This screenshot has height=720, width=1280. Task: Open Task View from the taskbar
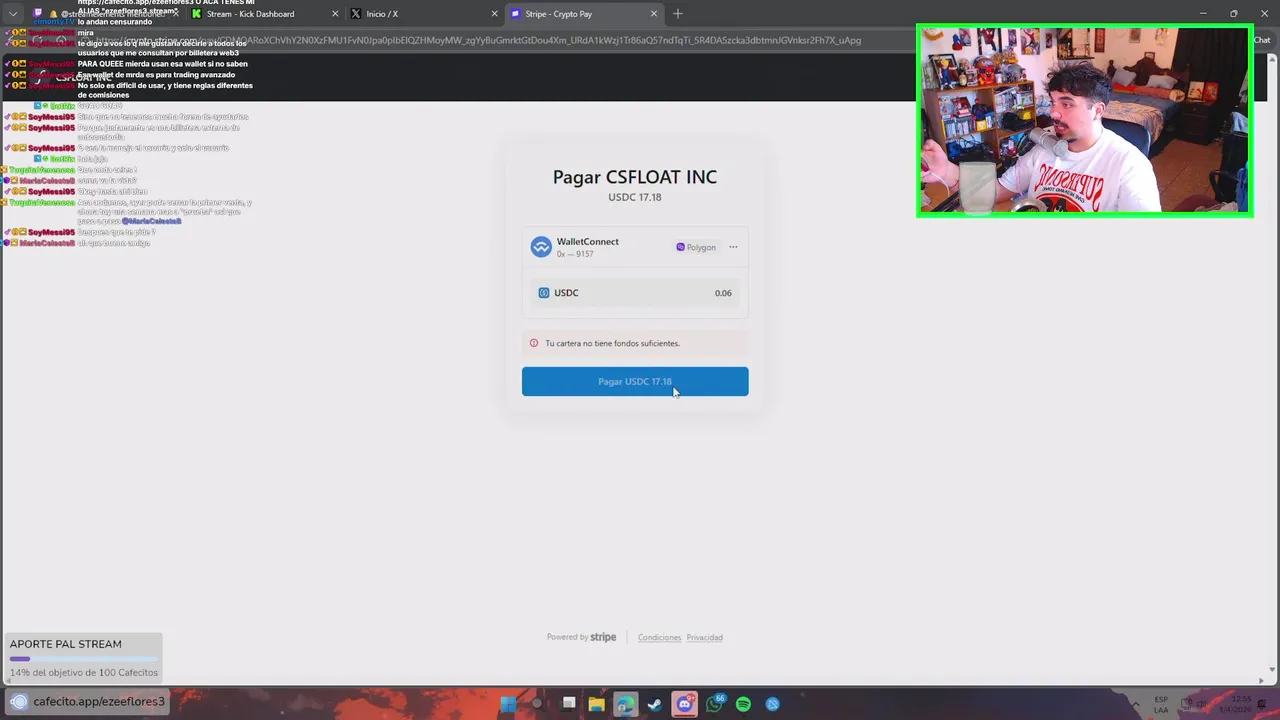coord(568,704)
